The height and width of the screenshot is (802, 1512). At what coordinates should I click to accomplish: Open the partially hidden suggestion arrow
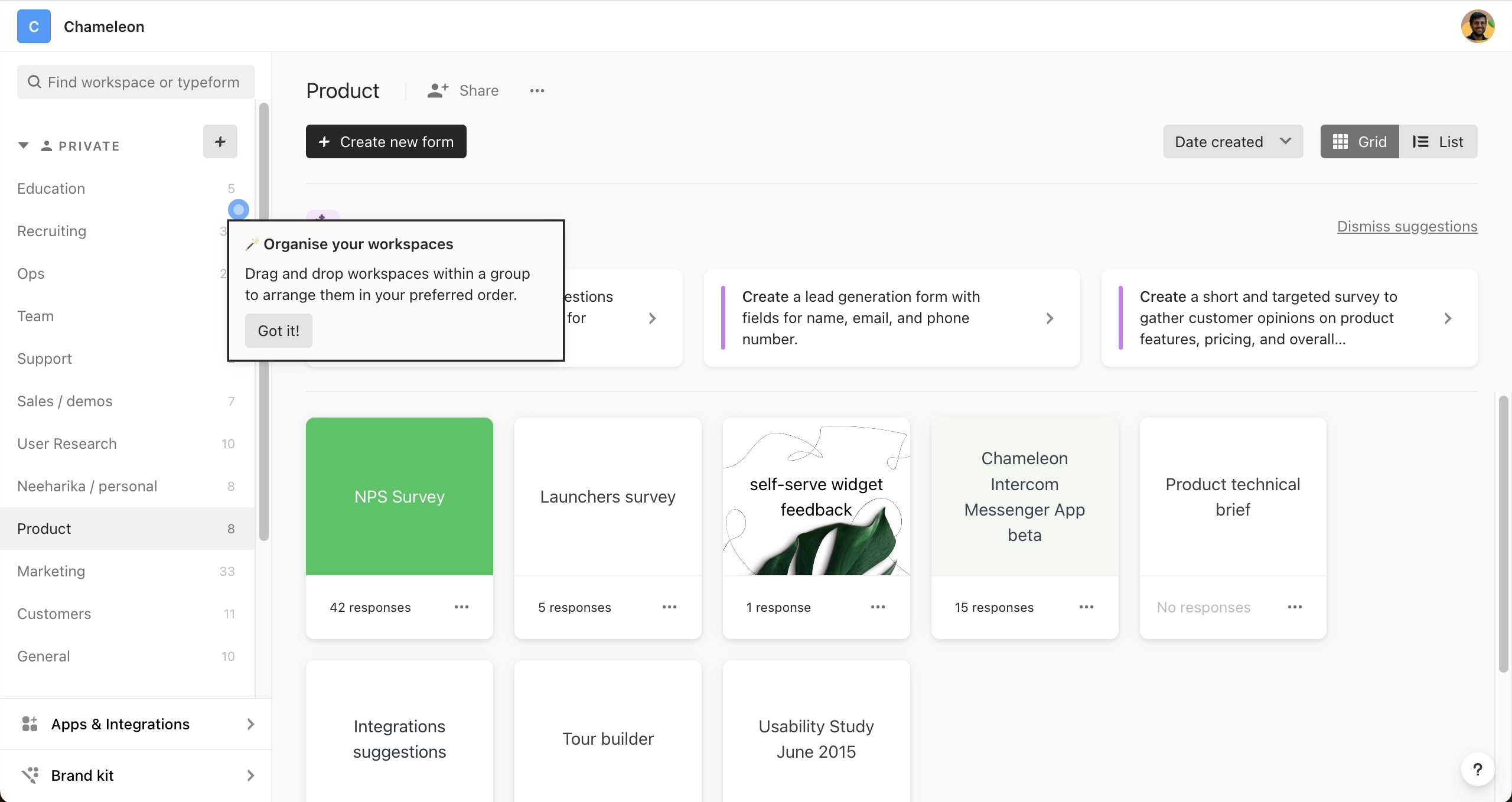(652, 318)
